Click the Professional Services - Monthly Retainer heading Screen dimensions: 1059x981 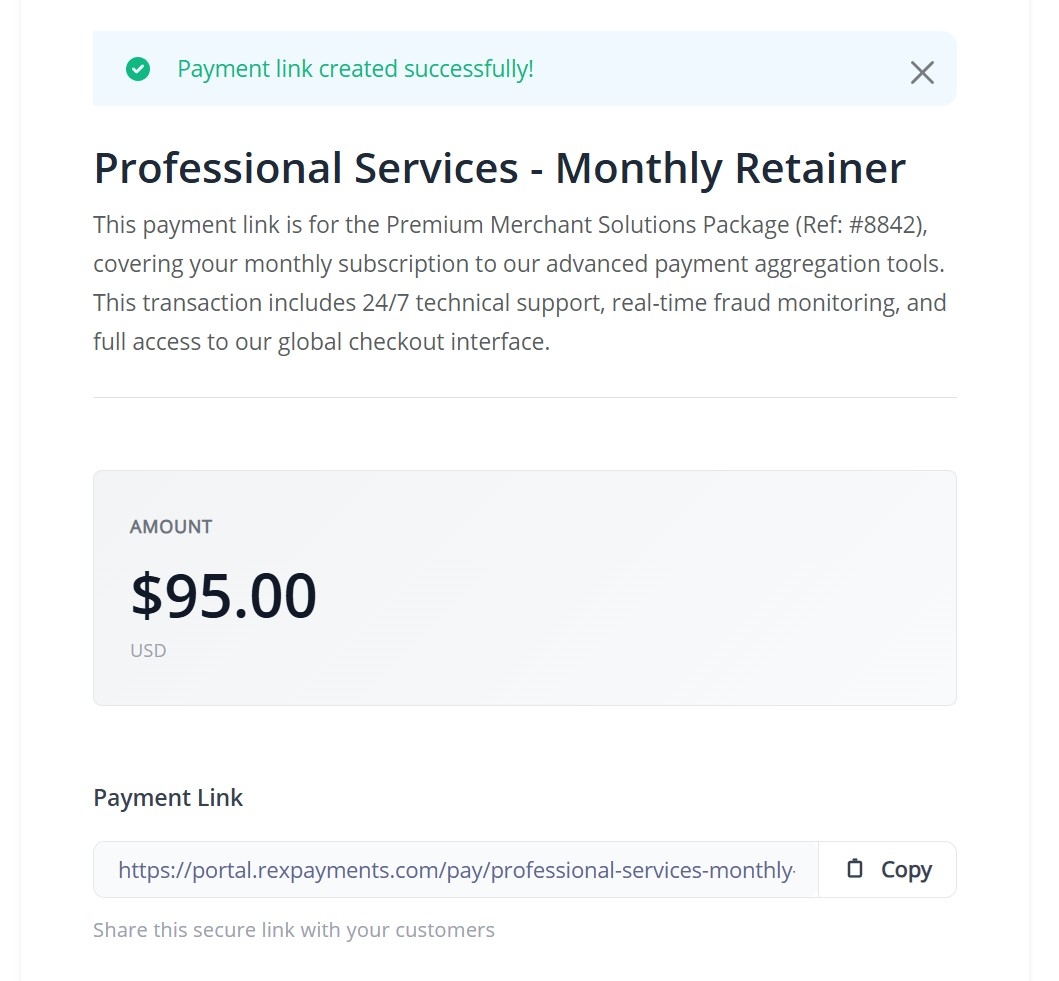tap(499, 168)
